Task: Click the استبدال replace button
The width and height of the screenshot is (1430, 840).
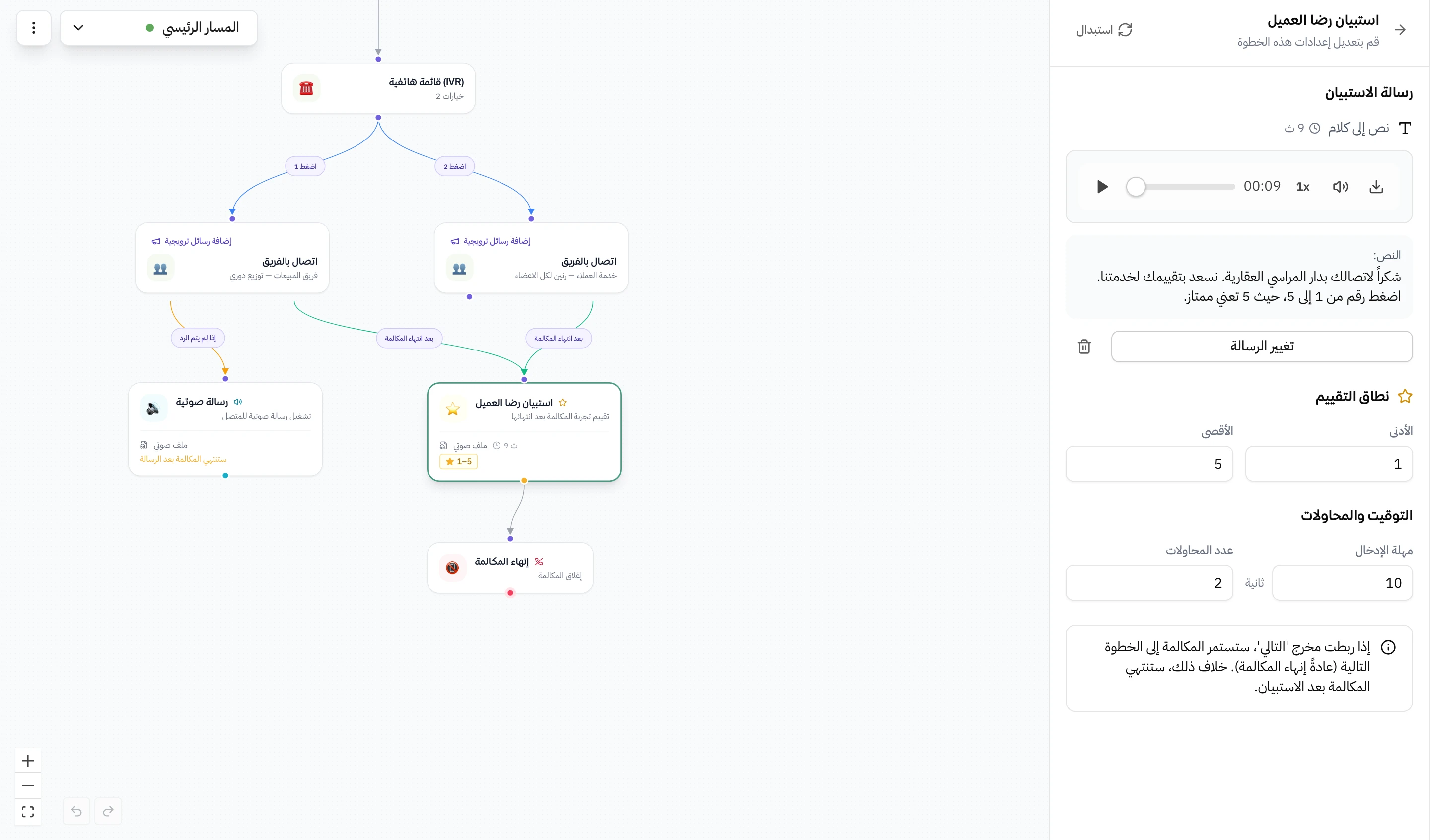Action: (1104, 30)
